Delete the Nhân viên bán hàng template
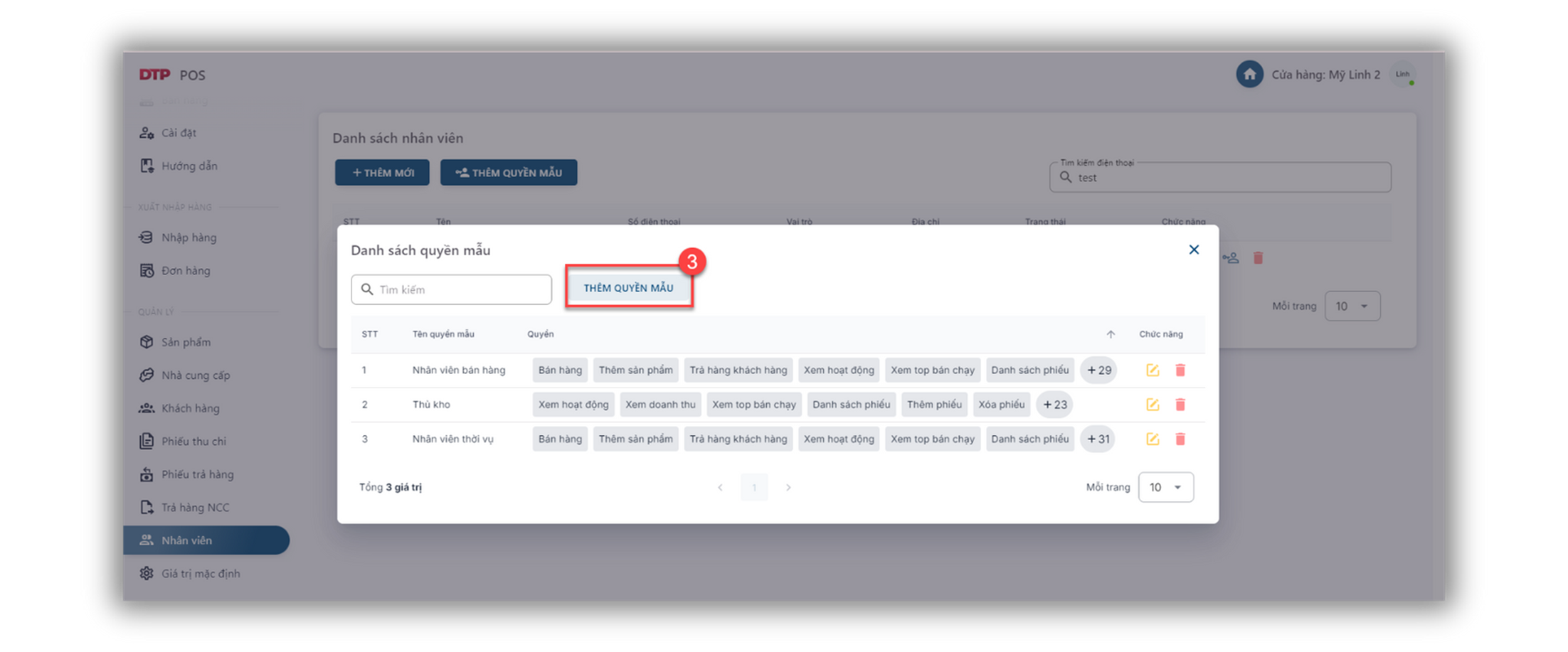 pyautogui.click(x=1180, y=370)
